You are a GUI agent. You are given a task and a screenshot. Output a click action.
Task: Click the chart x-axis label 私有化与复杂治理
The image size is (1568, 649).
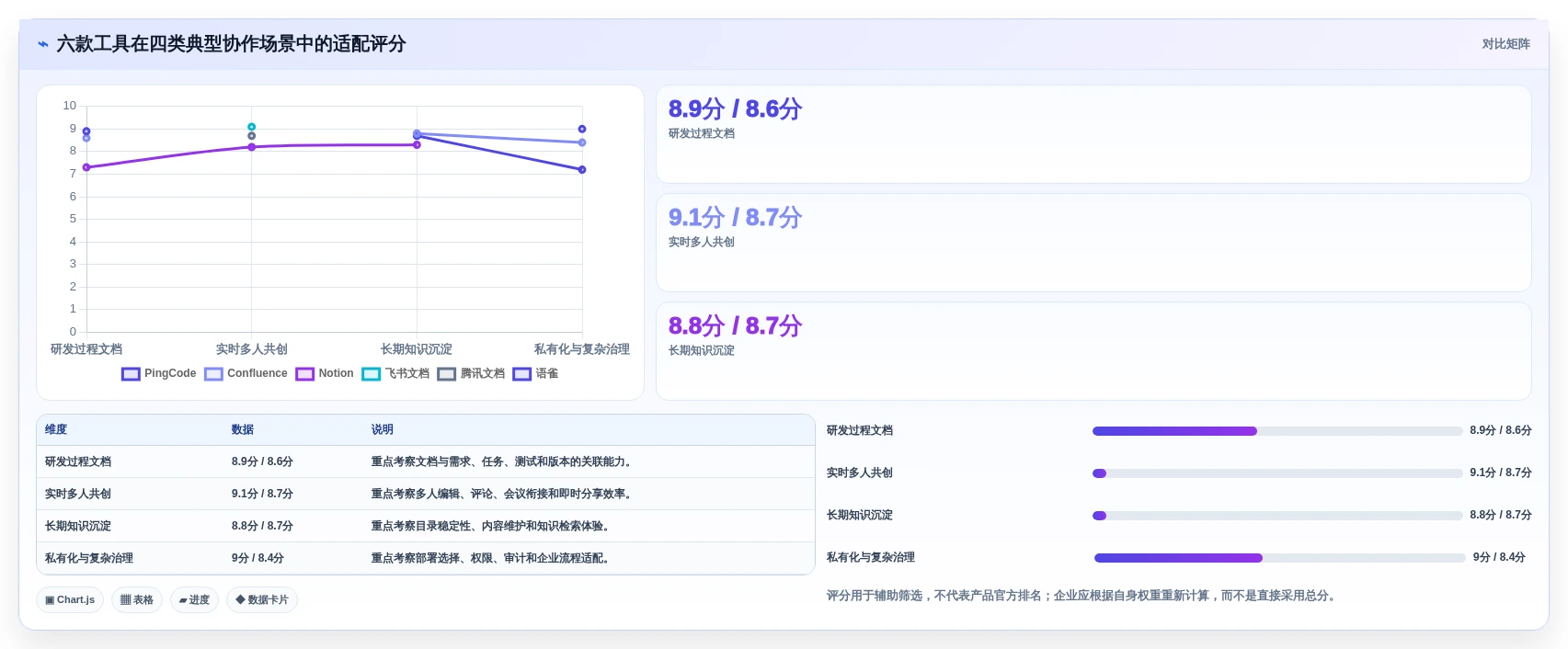click(x=582, y=349)
